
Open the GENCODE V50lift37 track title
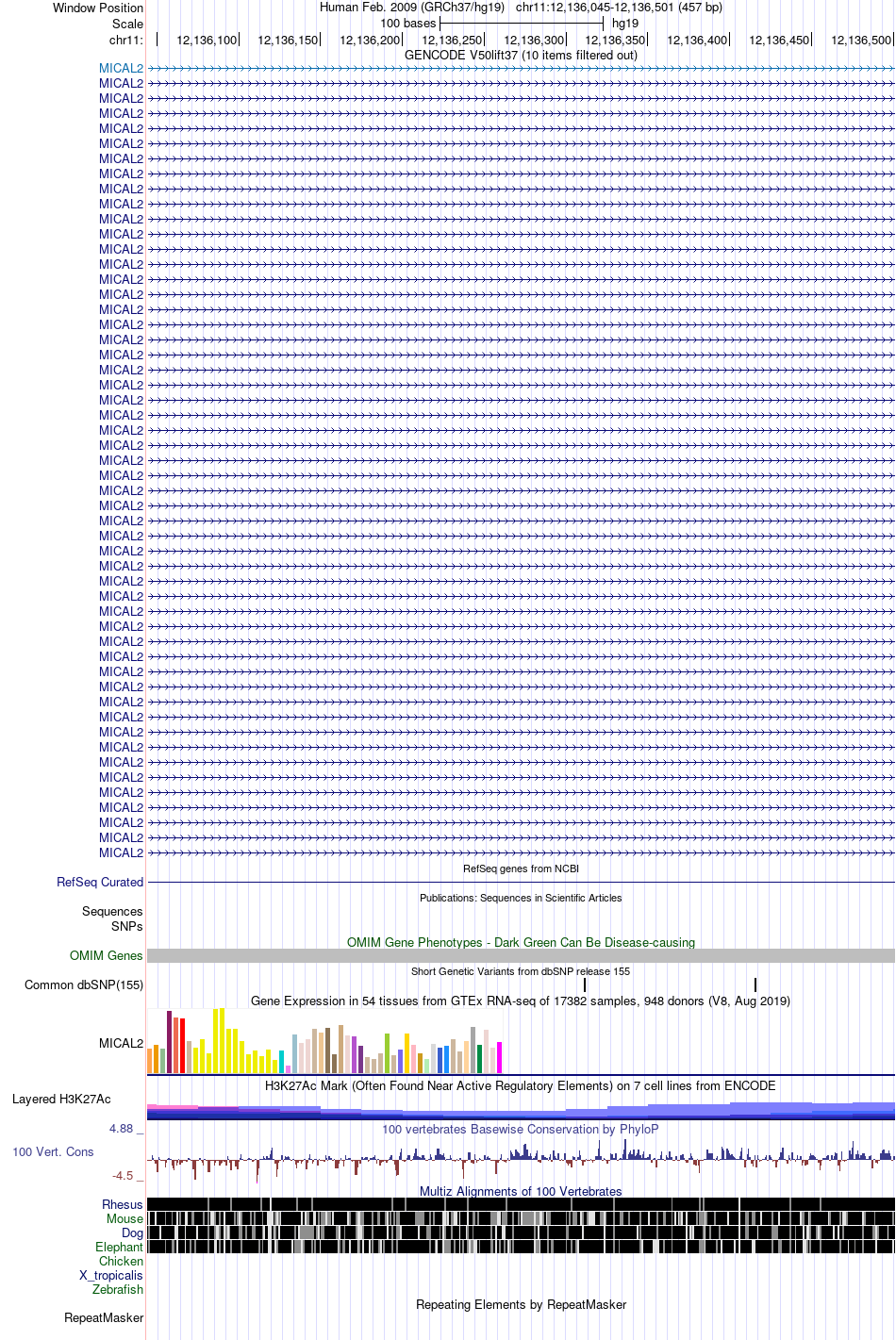tap(521, 55)
